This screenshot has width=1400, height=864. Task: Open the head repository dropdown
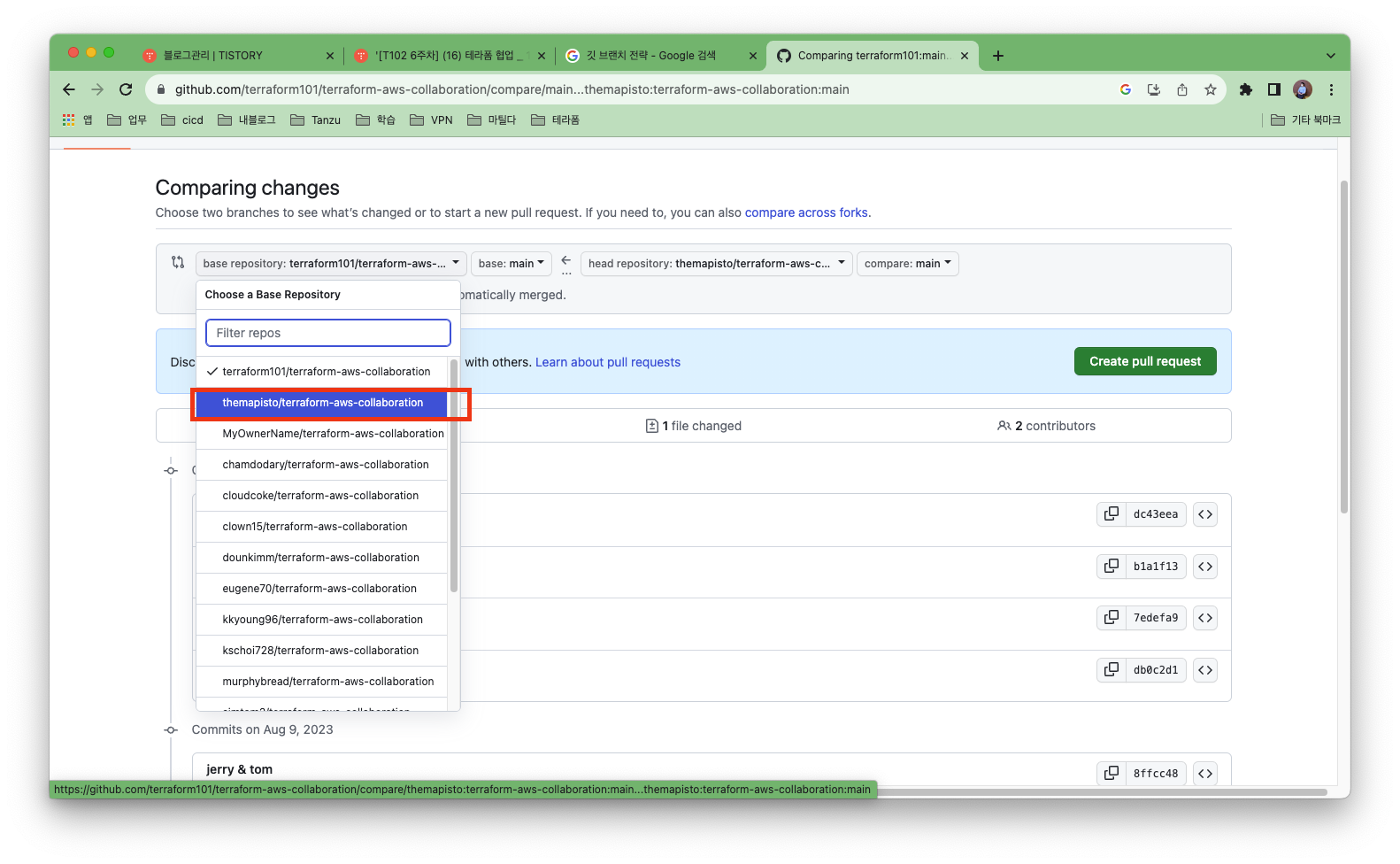[717, 264]
